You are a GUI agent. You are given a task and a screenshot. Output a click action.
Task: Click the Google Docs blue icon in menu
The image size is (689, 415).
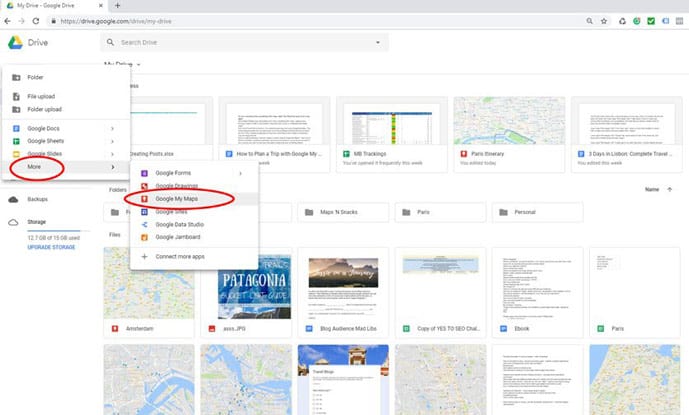(16, 128)
